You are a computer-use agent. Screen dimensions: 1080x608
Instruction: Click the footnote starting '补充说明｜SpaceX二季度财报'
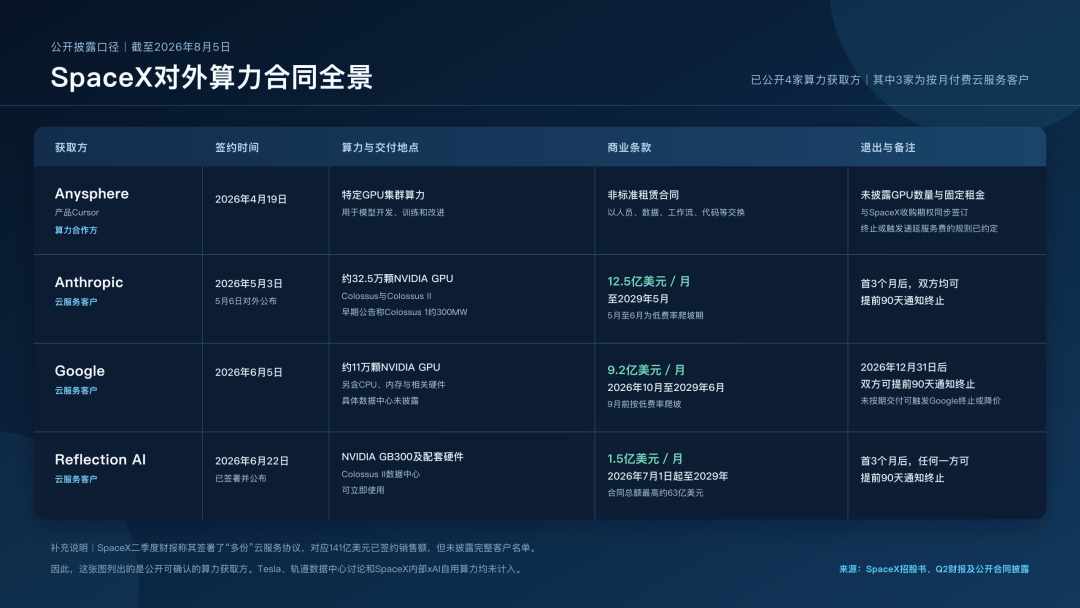click(x=295, y=548)
